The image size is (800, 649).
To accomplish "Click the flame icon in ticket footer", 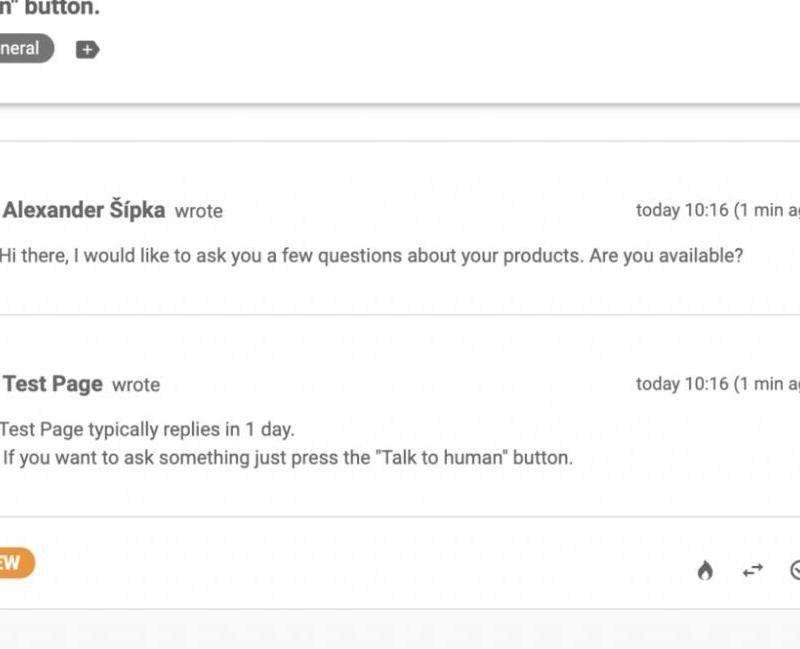I will click(705, 570).
